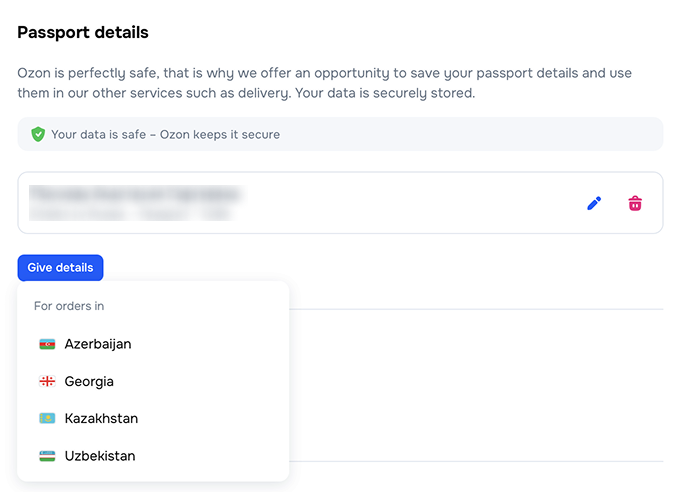
Task: Click the green shield security icon
Action: pos(38,134)
